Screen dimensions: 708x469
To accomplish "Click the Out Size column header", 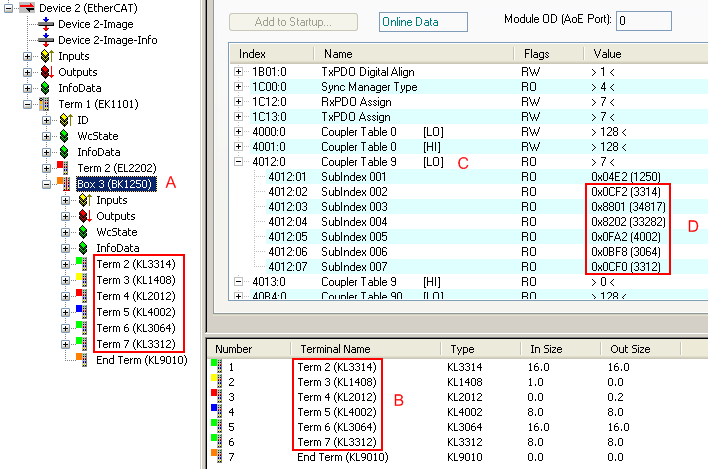I will 640,349.
